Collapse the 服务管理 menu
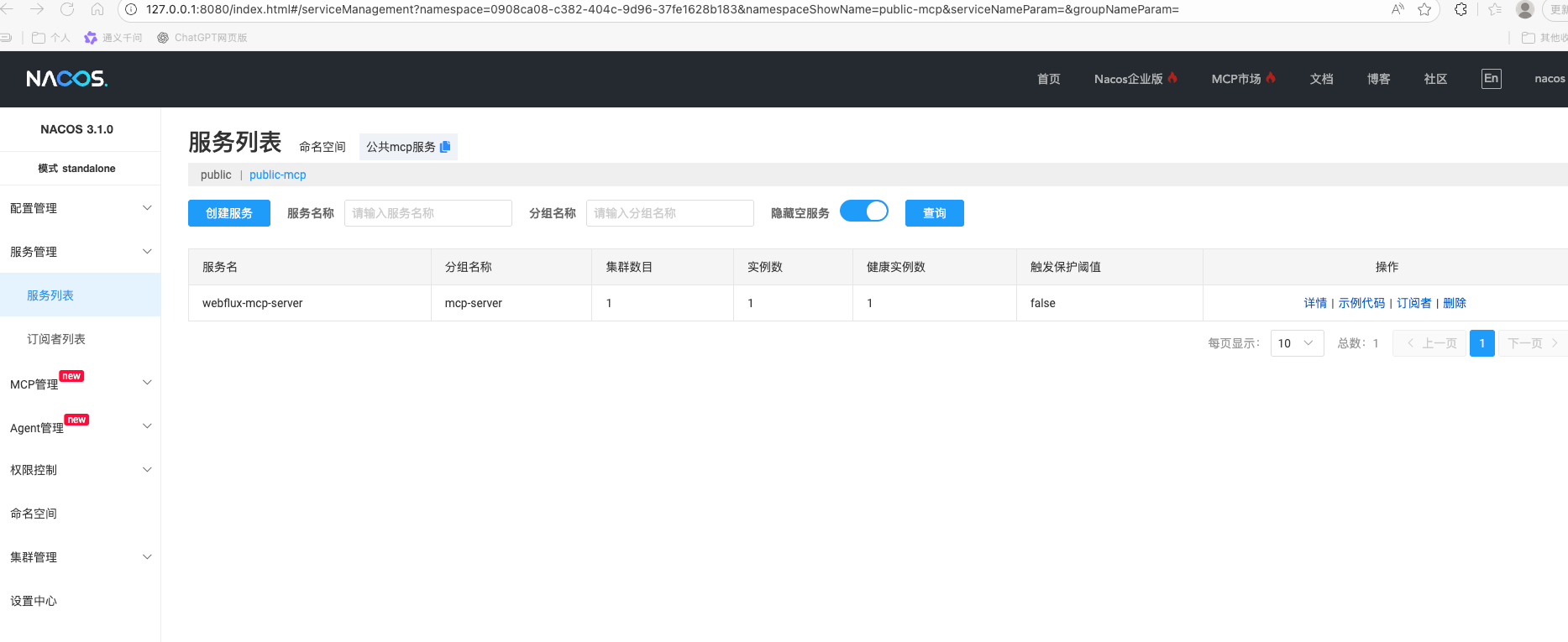1568x642 pixels. (x=80, y=252)
